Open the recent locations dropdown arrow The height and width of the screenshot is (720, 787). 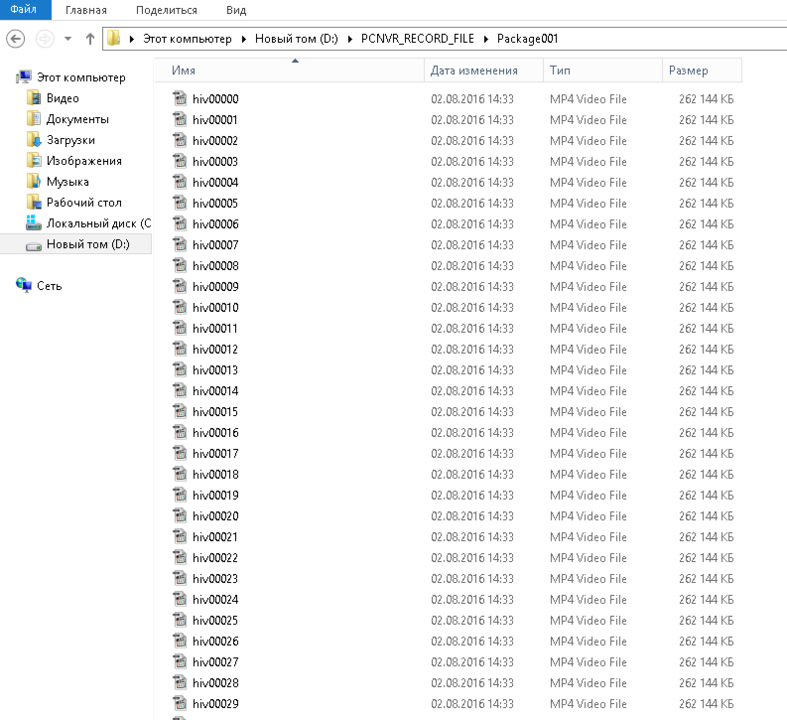click(68, 39)
